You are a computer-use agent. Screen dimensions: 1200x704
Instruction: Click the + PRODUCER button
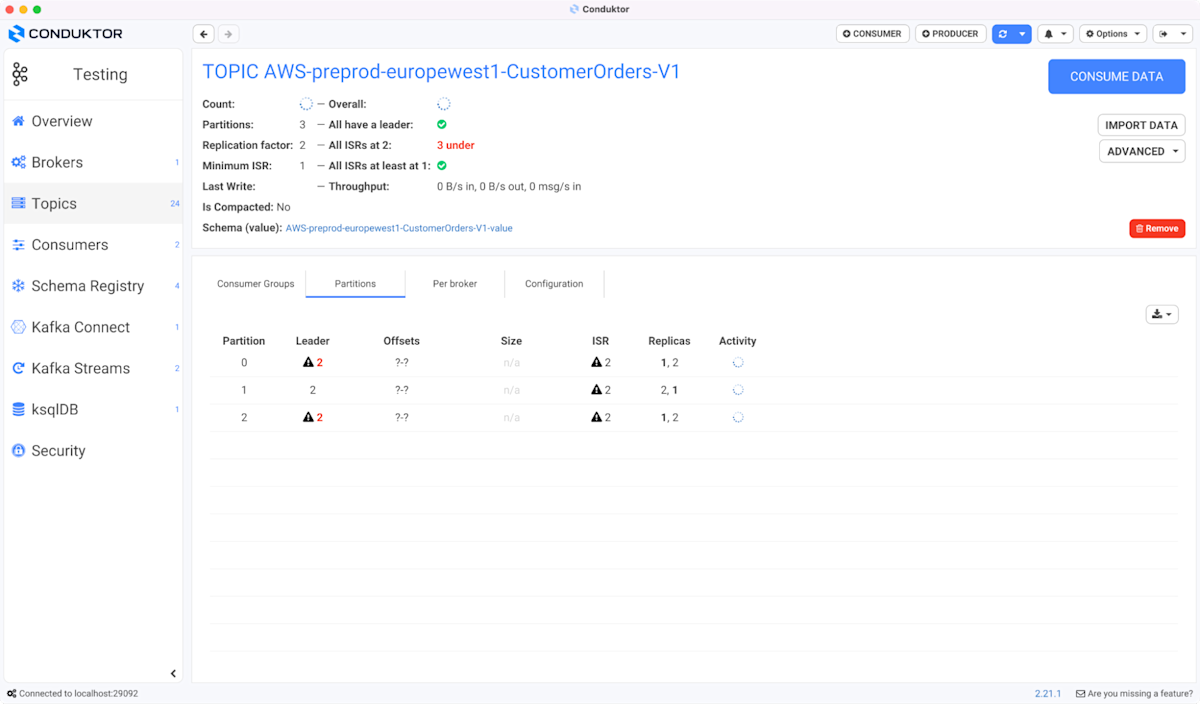click(x=951, y=34)
